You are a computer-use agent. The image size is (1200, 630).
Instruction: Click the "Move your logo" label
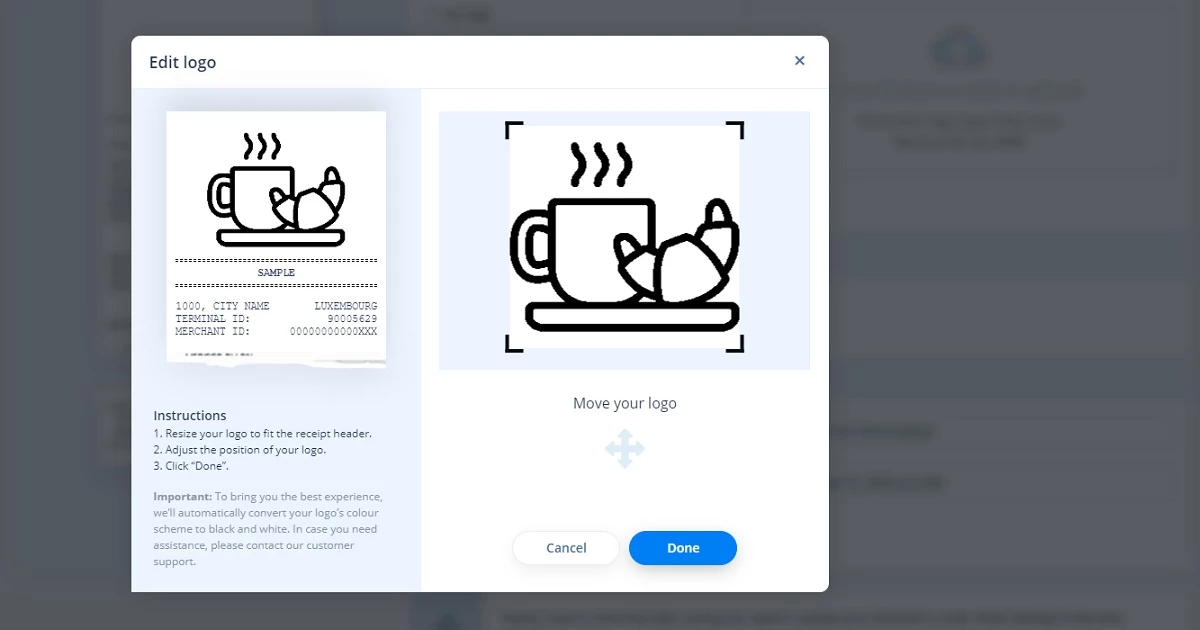click(625, 404)
